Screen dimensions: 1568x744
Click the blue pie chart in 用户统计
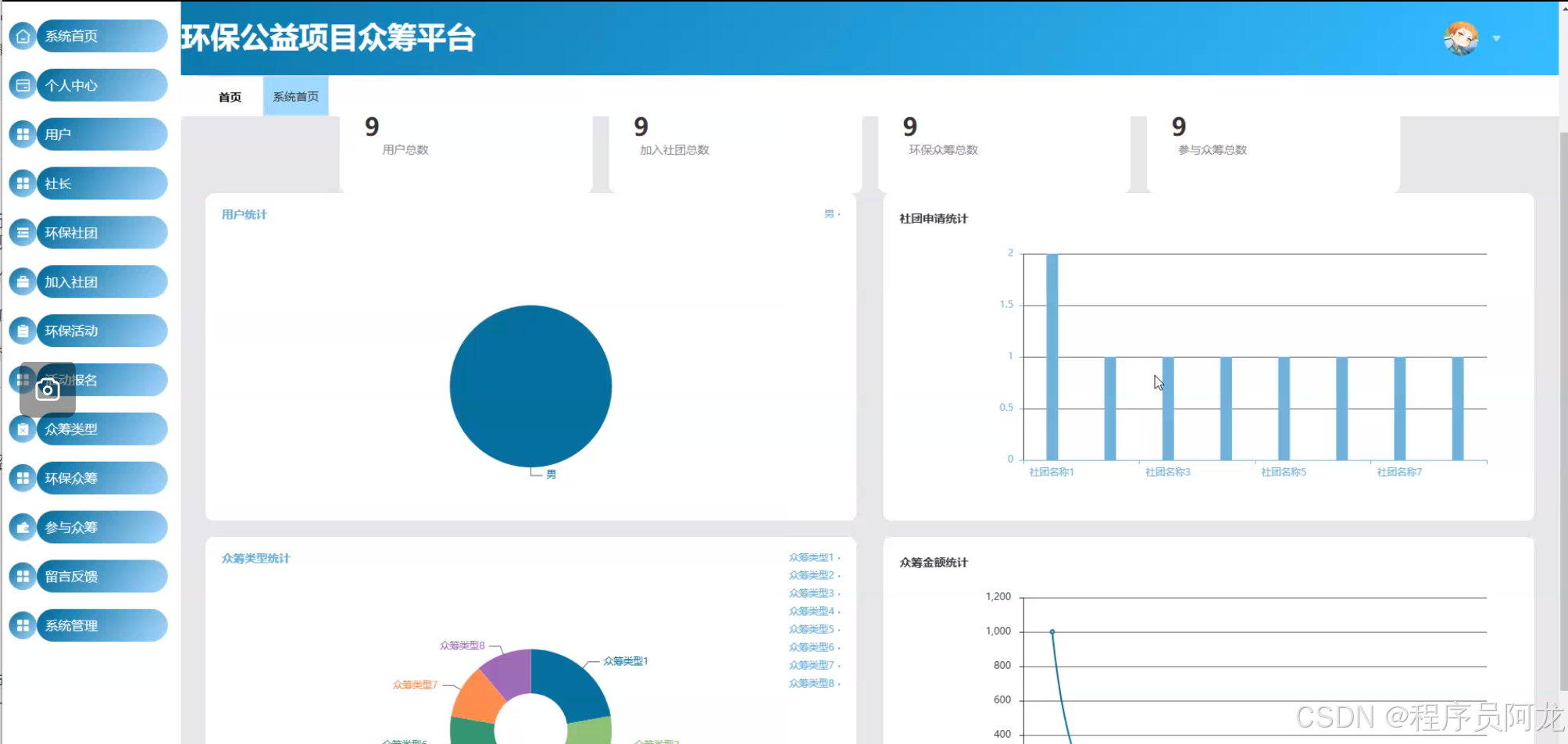click(530, 386)
